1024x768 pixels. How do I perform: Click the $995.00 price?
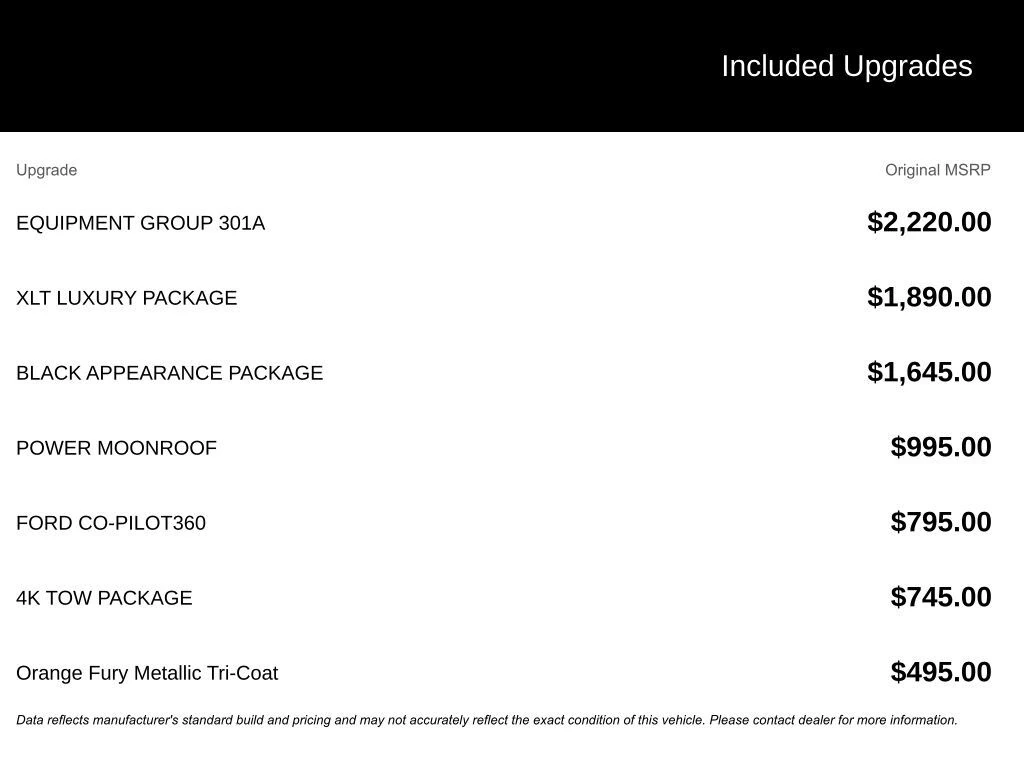[x=940, y=447]
